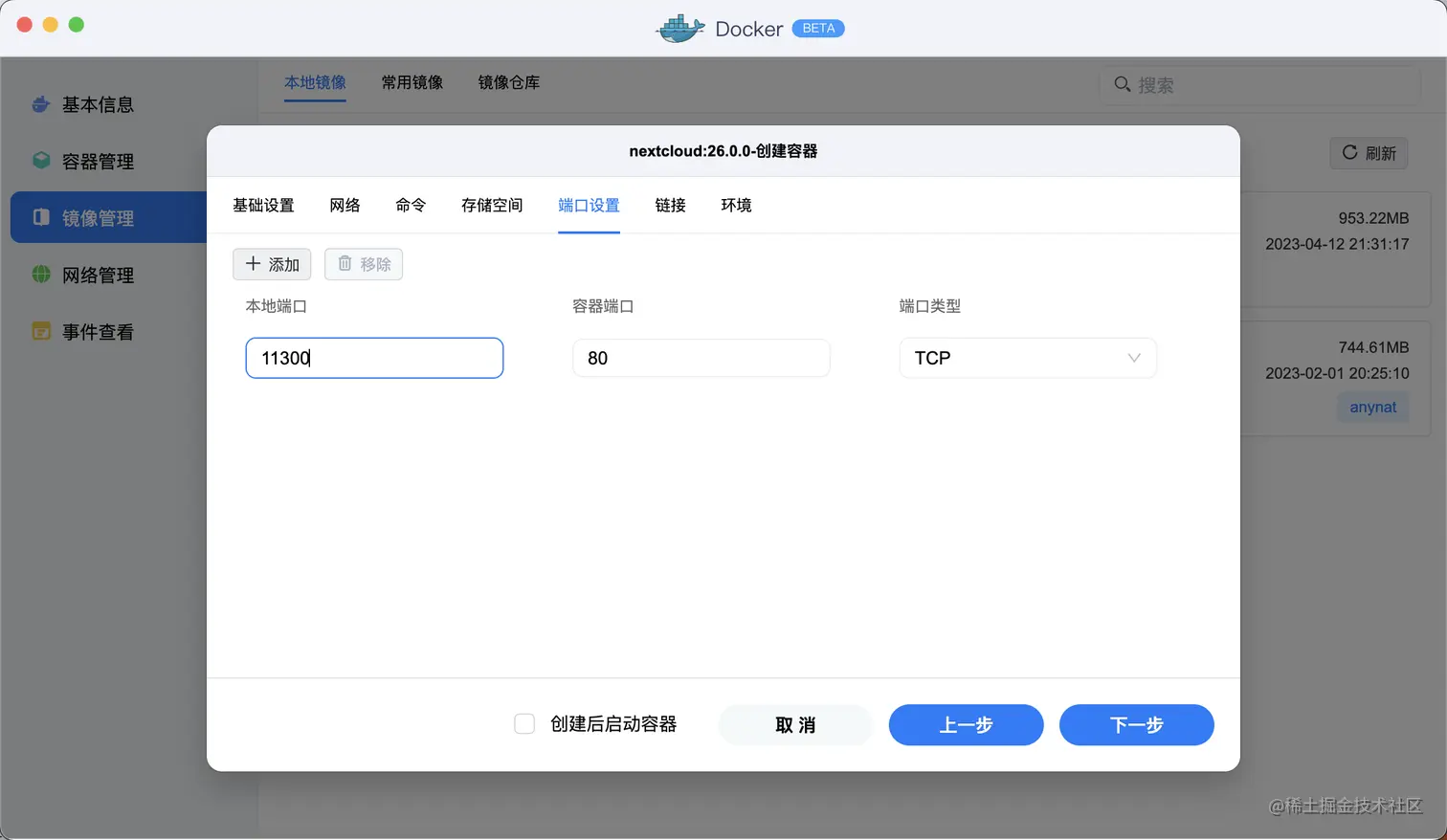Open the 本地镜像 tab
Image resolution: width=1447 pixels, height=840 pixels.
pyautogui.click(x=315, y=82)
